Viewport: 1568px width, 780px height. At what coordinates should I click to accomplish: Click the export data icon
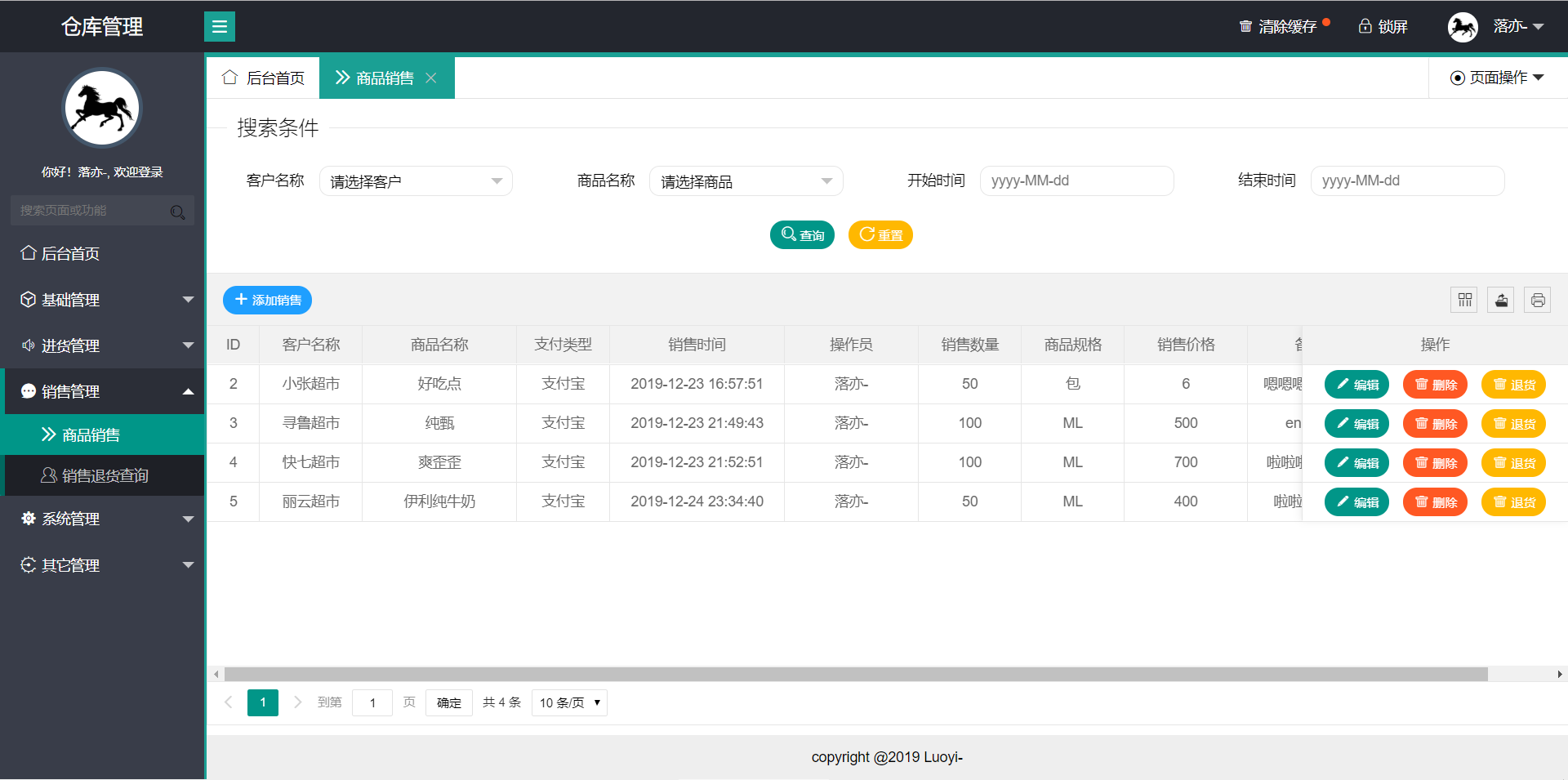[x=1500, y=300]
